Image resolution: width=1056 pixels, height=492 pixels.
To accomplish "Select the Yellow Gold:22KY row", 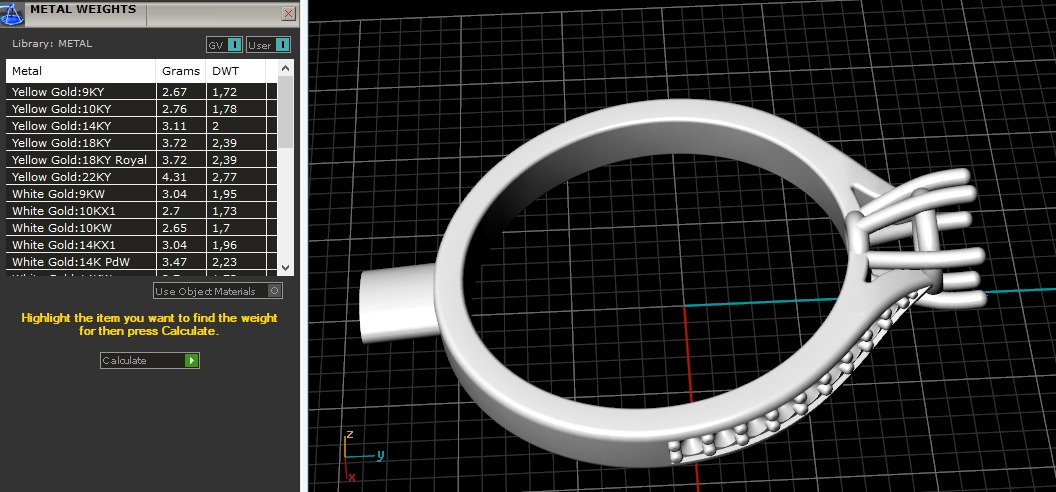I will [141, 177].
